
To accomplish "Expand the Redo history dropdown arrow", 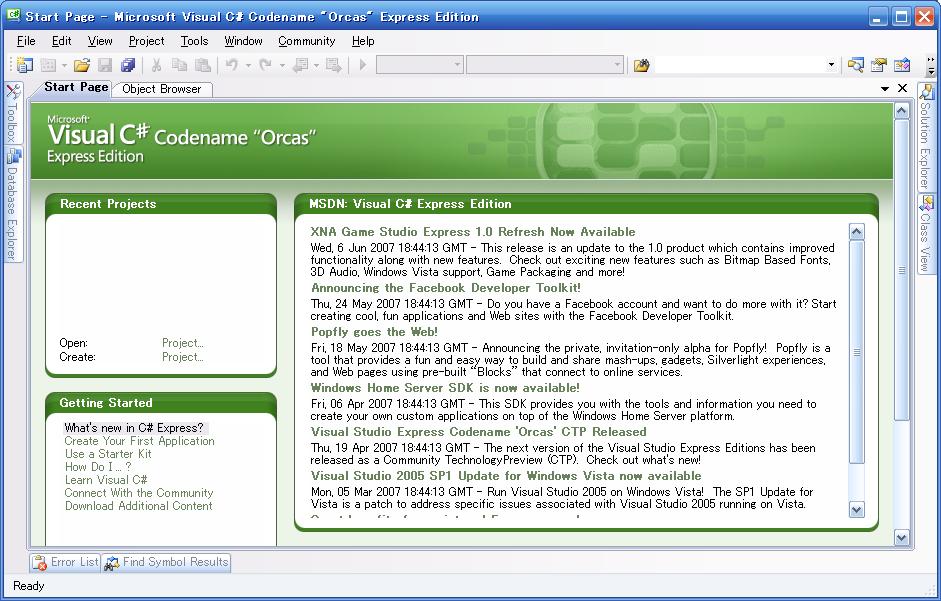I will pos(281,65).
